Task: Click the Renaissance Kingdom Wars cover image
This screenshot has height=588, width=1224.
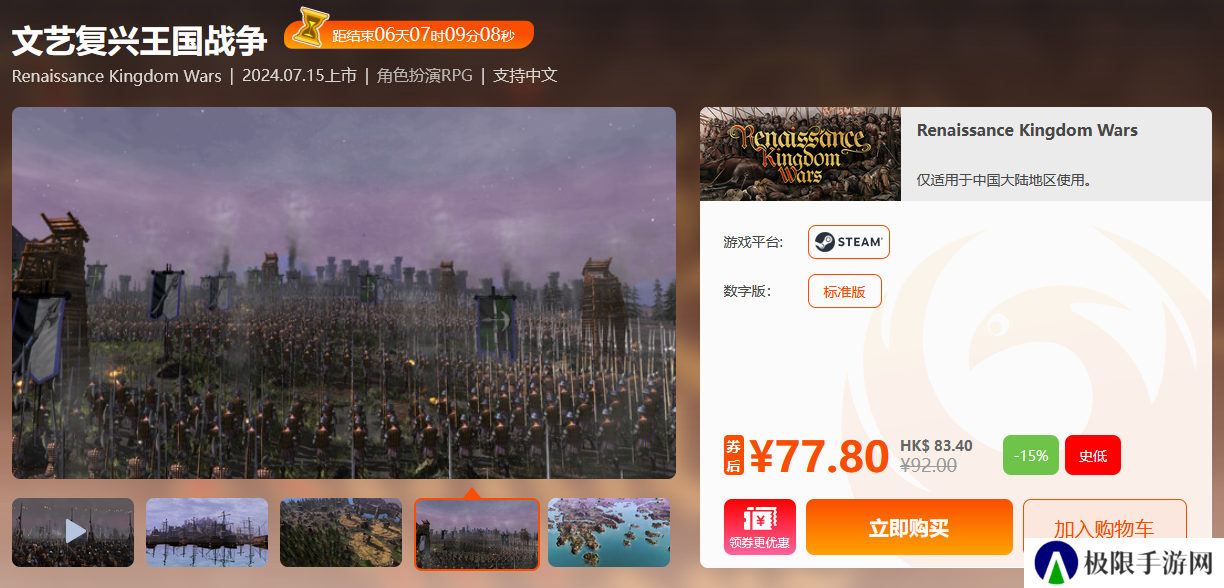Action: 800,154
